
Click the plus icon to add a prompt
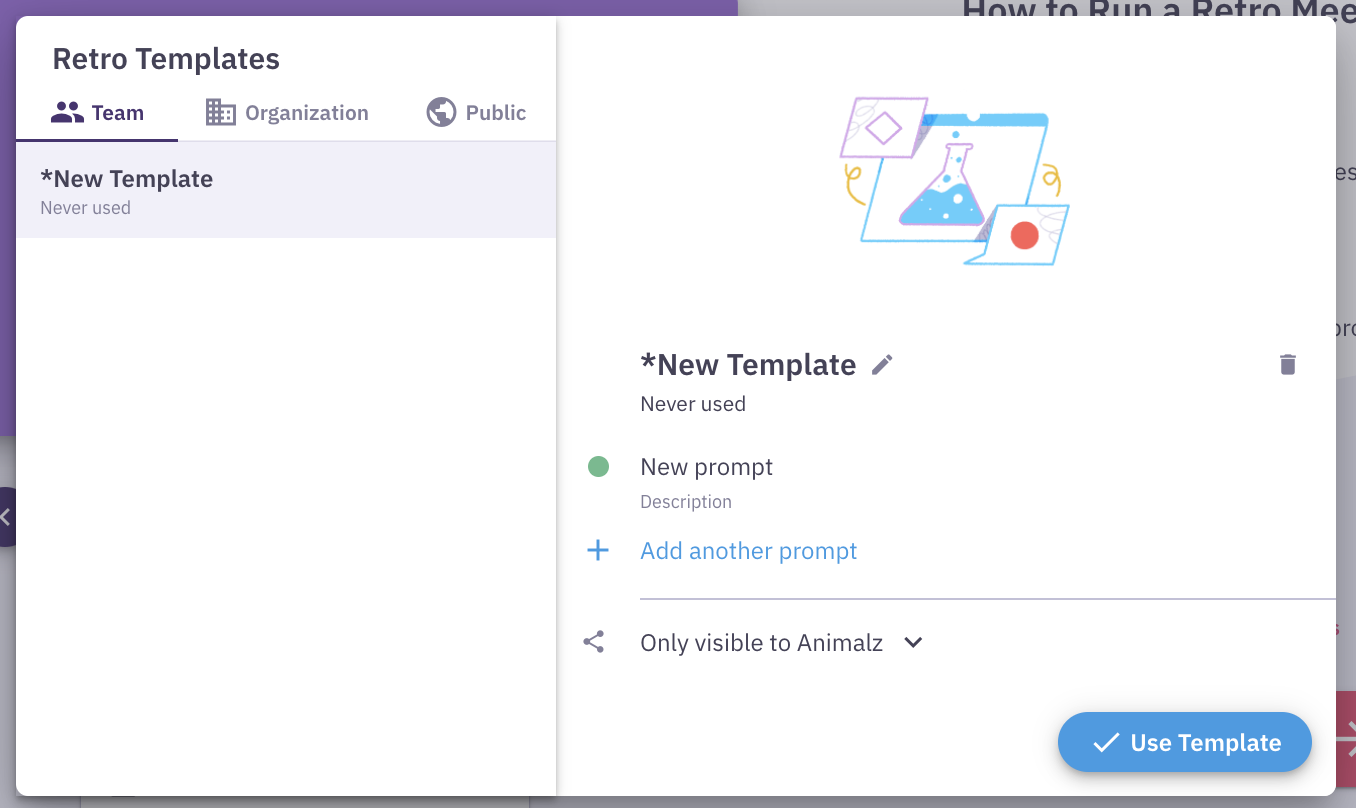597,550
